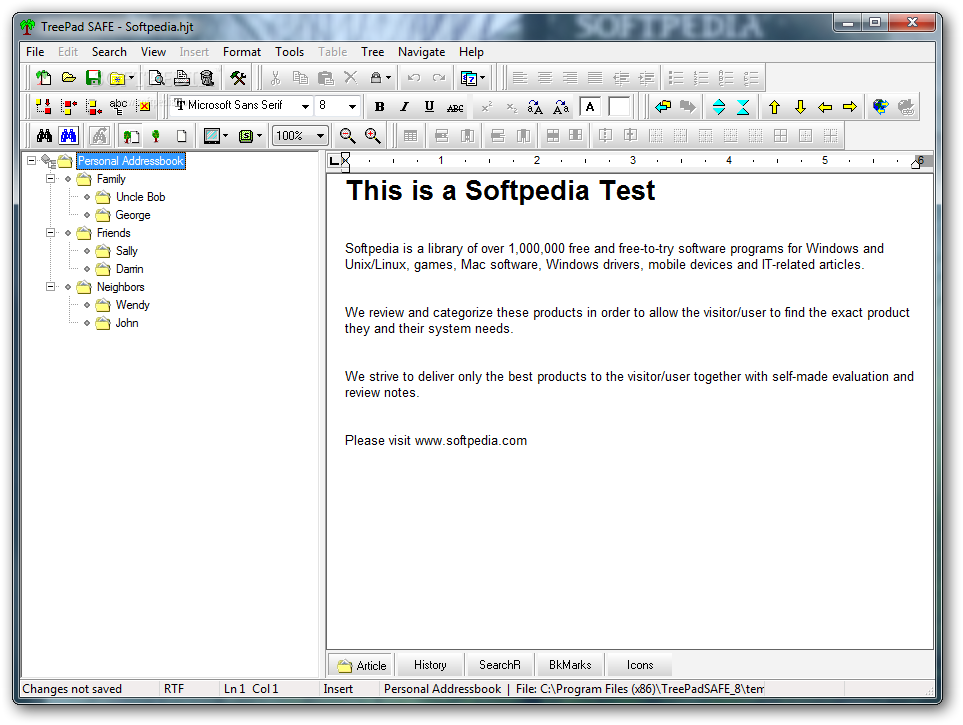Click the white background color swatch
Image resolution: width=963 pixels, height=725 pixels.
(619, 107)
